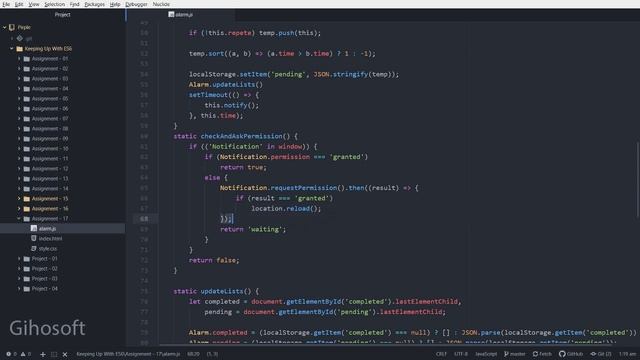The image size is (640, 360).
Task: Click the square panel icon in status bar
Action: tap(54, 354)
